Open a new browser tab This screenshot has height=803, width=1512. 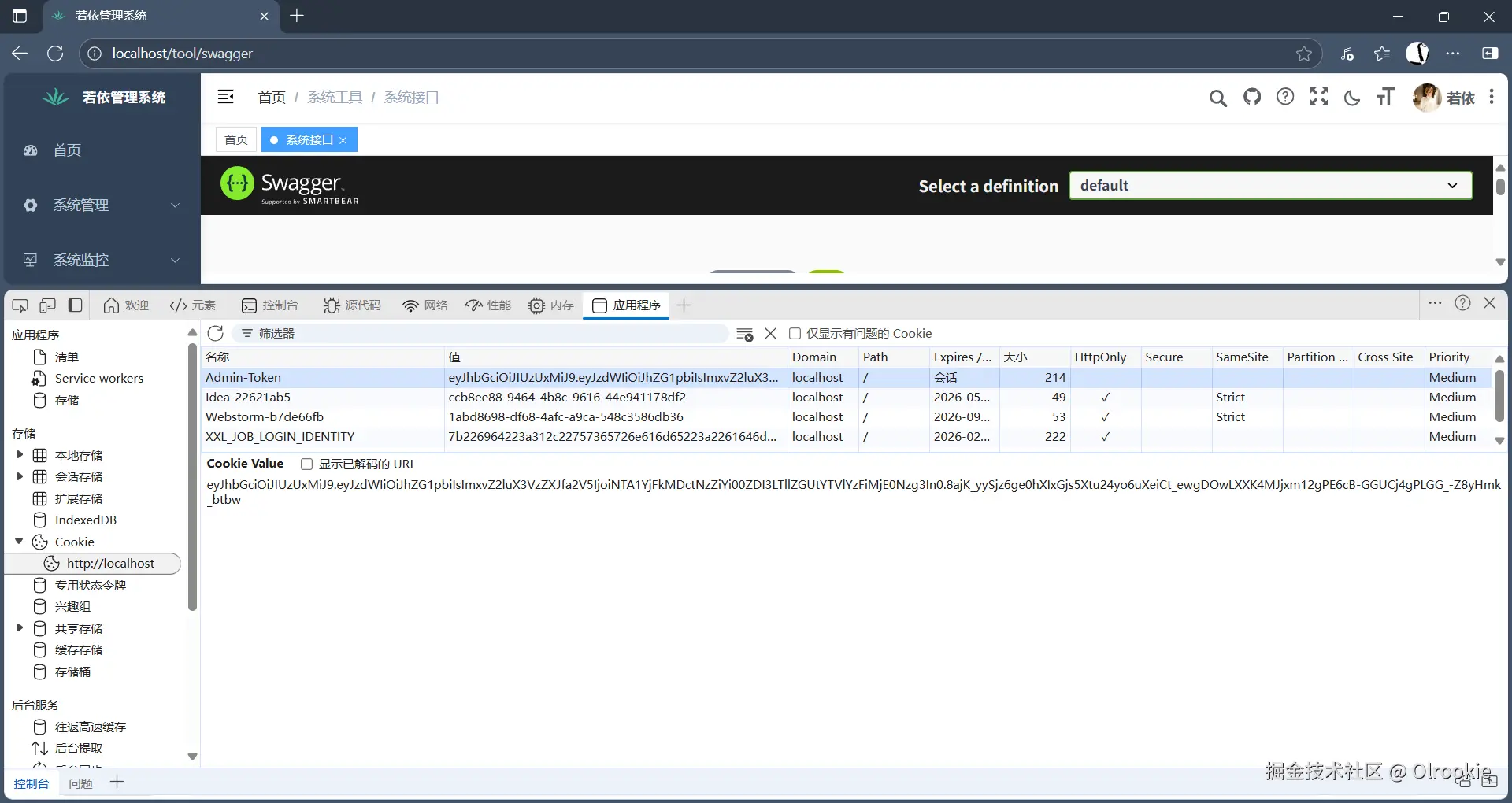tap(297, 16)
